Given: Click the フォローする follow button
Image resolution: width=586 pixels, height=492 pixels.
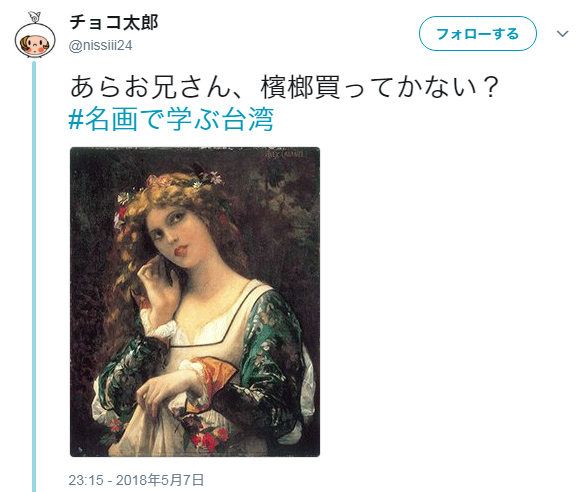Looking at the screenshot, I should coord(478,34).
